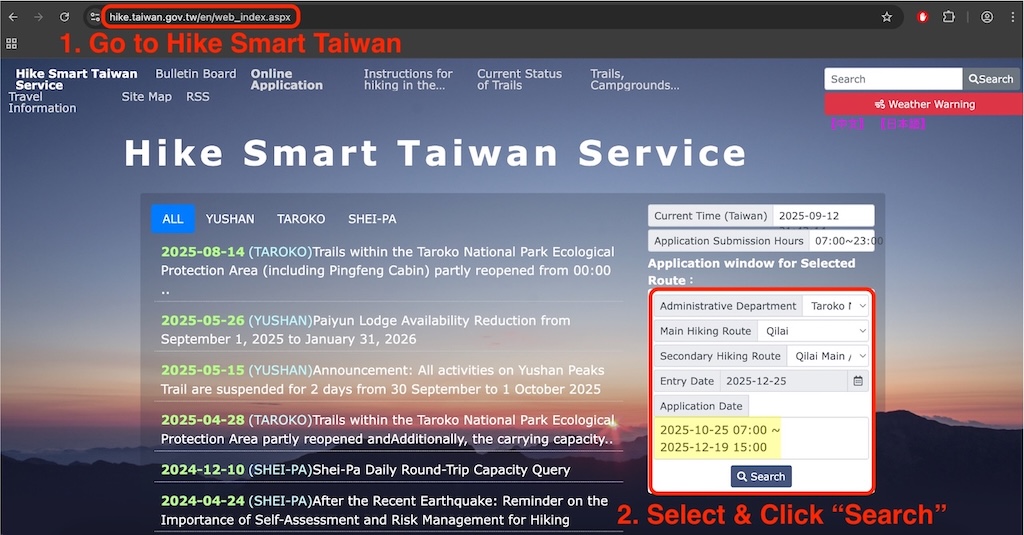
Task: Open Paiyun Lodge Availability Reduction announcement
Action: pos(365,330)
